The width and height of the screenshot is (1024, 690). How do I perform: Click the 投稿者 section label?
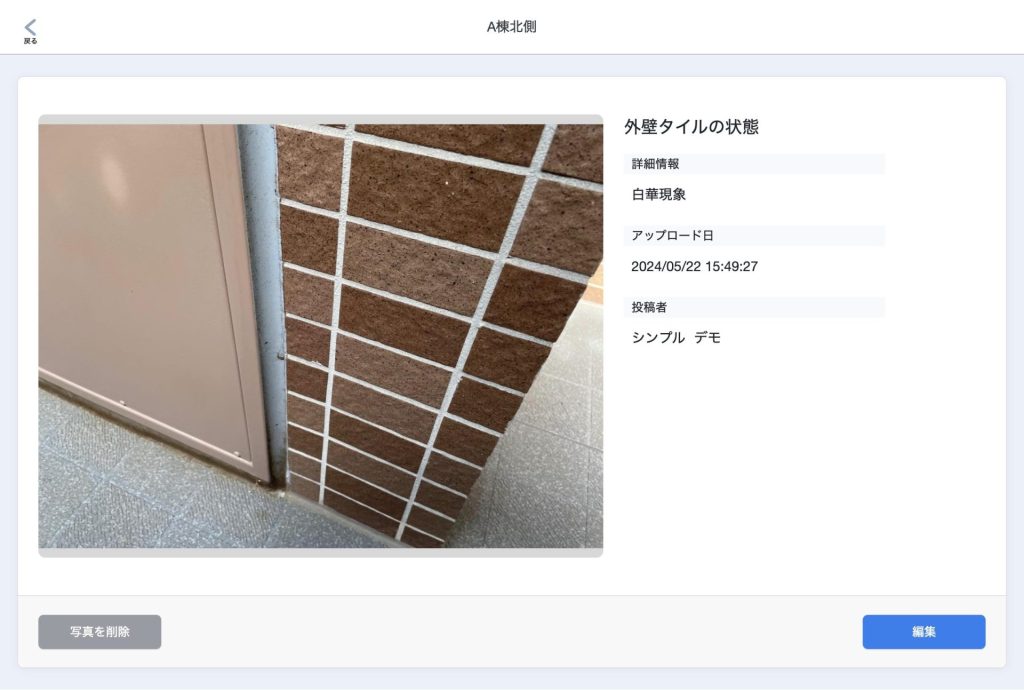(648, 307)
